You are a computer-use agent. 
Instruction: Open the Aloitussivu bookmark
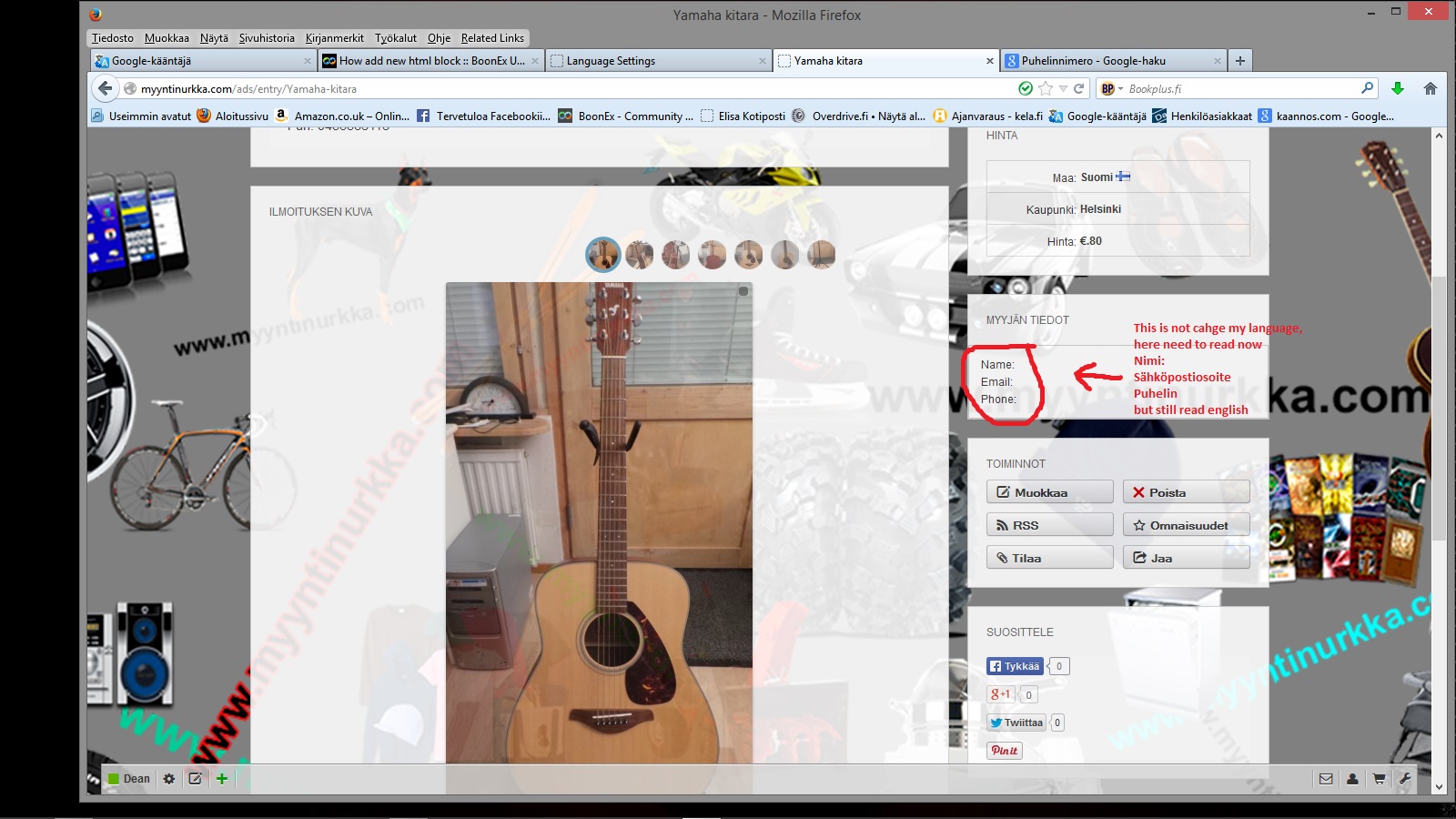point(233,116)
